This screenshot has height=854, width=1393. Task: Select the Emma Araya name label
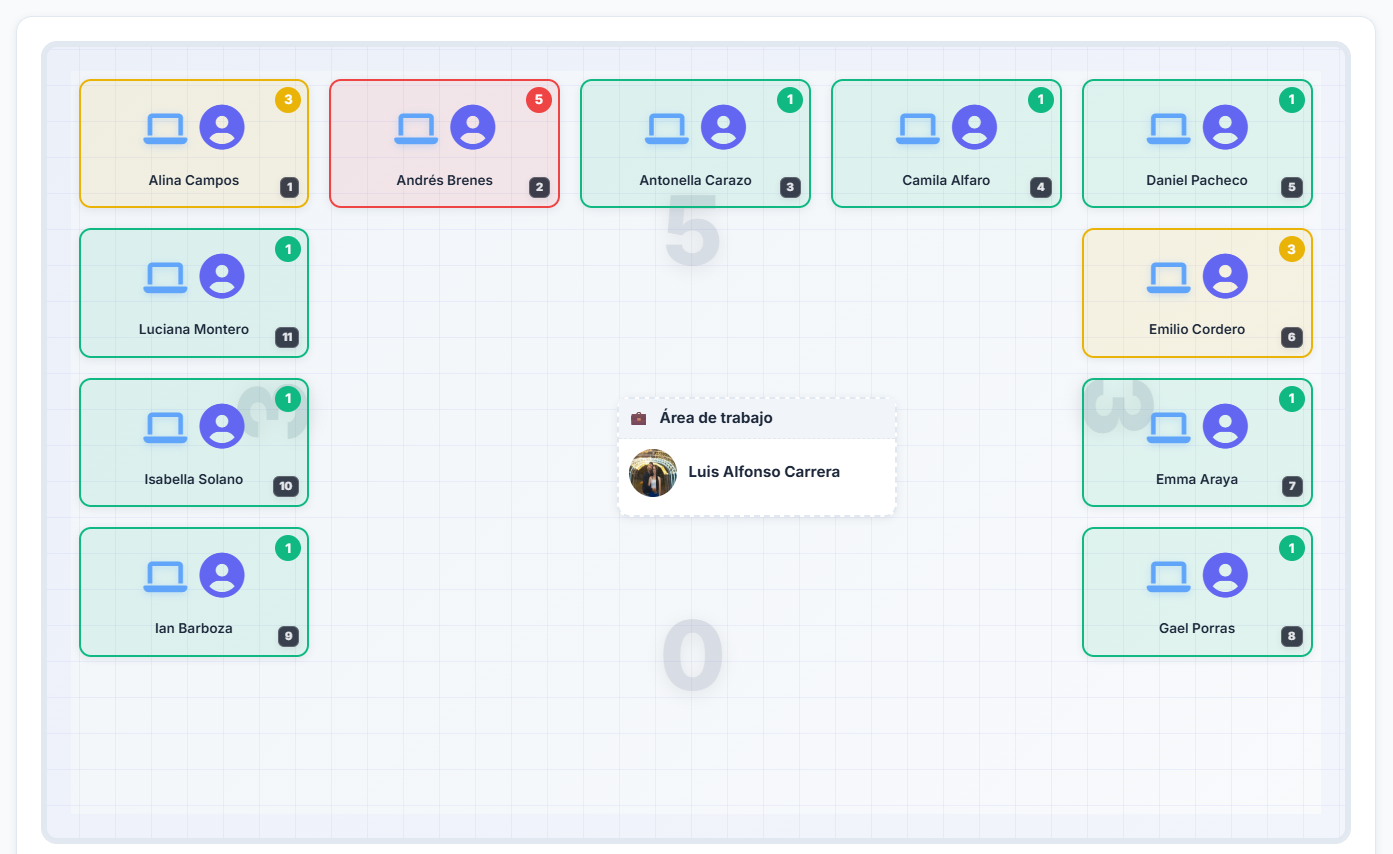(x=1196, y=479)
